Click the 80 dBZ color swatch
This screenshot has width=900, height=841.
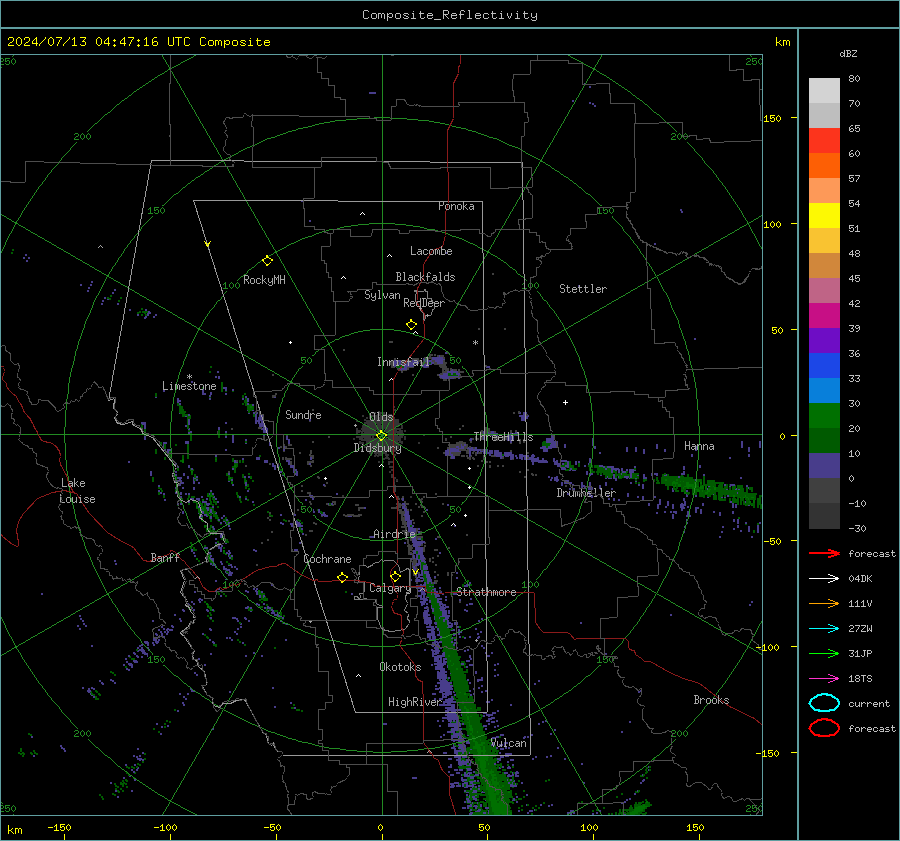824,90
